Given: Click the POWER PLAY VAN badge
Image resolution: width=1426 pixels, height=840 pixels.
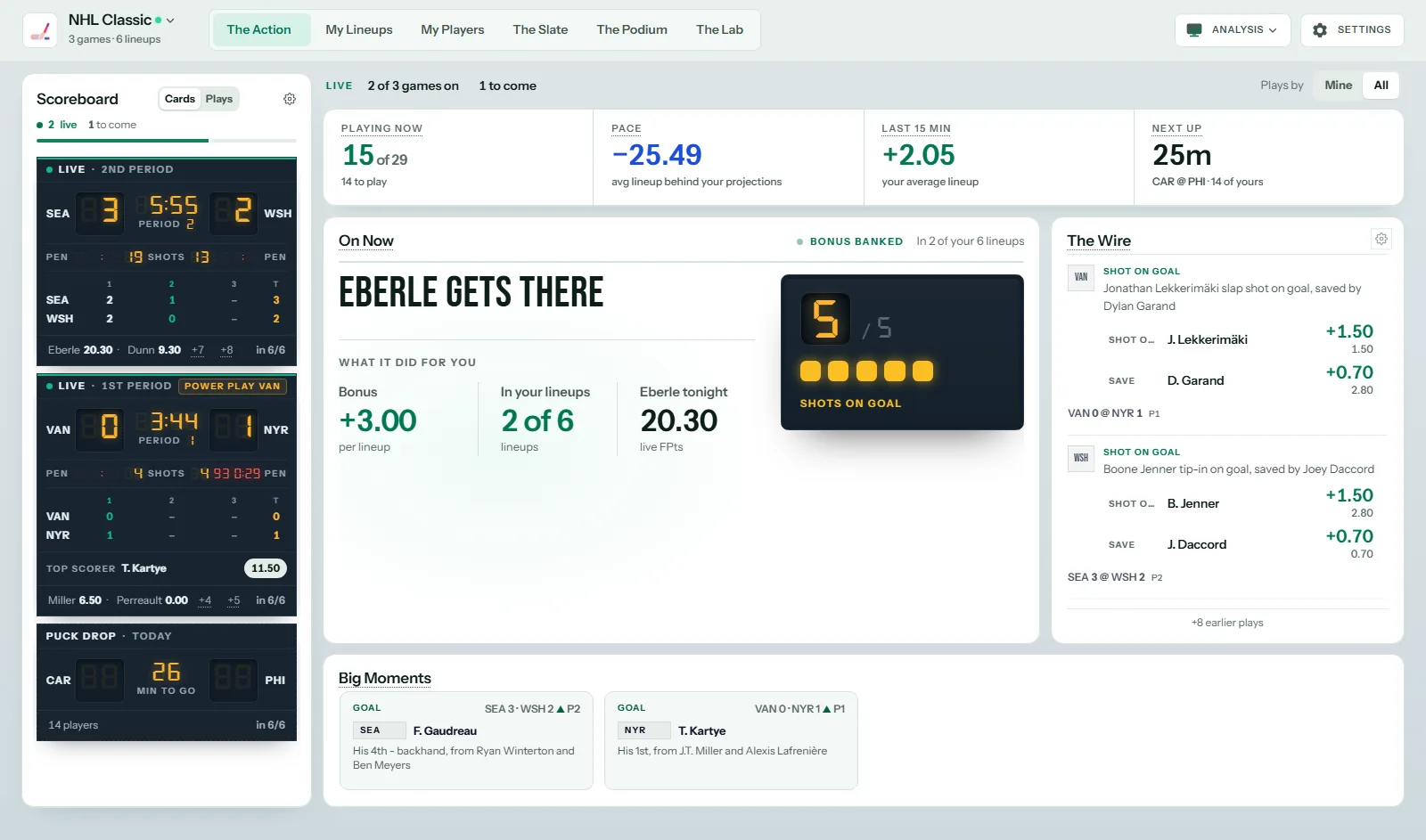Looking at the screenshot, I should [x=233, y=387].
